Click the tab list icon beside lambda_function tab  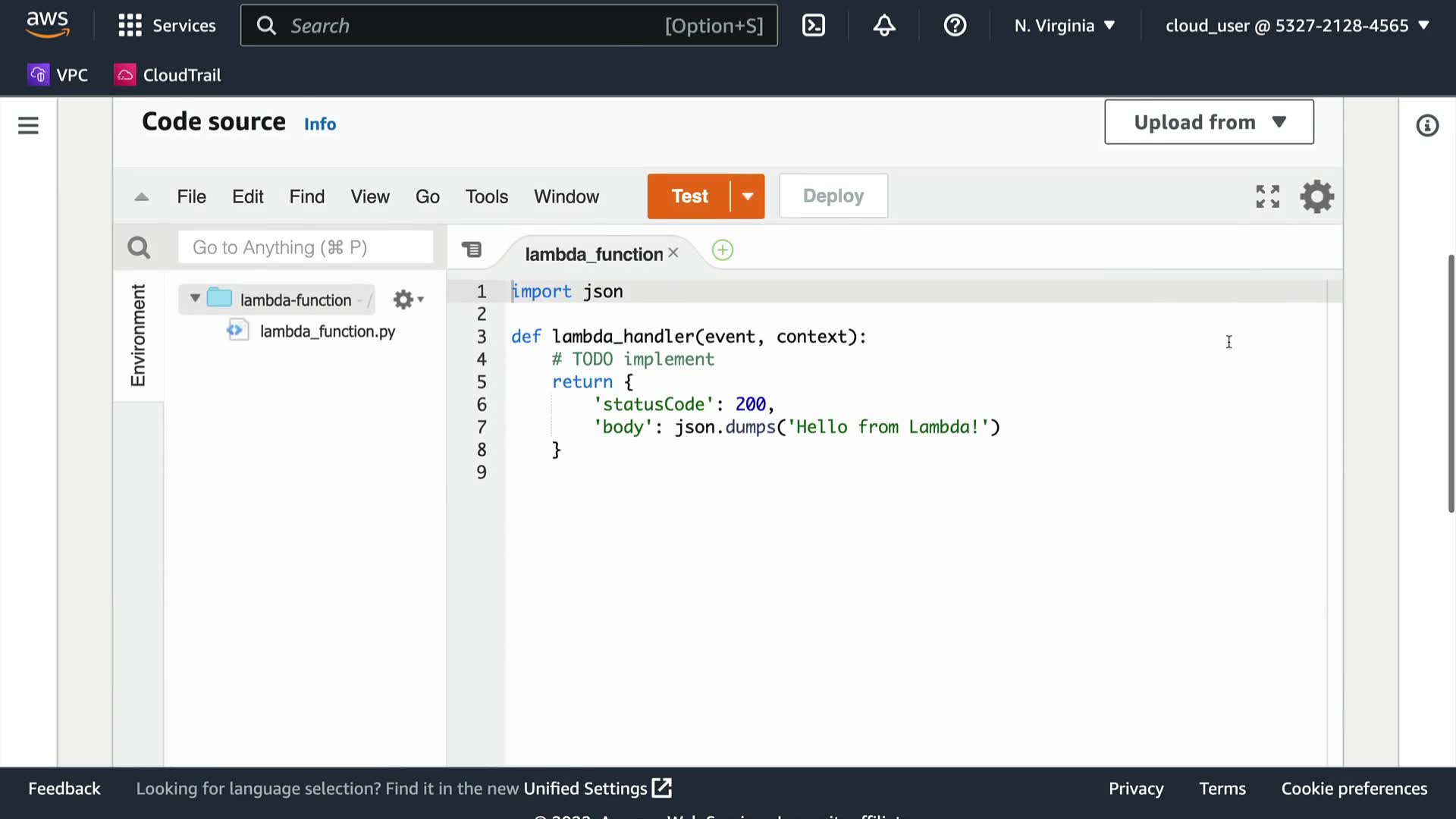click(472, 249)
